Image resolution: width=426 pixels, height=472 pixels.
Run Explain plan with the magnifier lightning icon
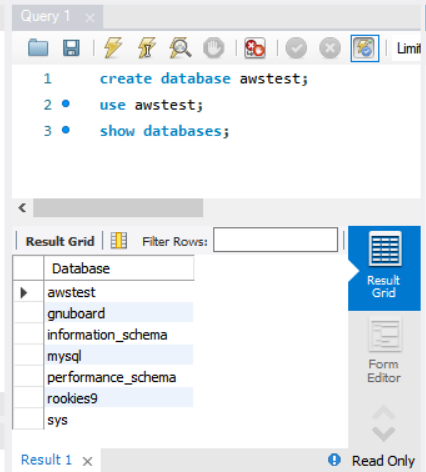point(180,48)
